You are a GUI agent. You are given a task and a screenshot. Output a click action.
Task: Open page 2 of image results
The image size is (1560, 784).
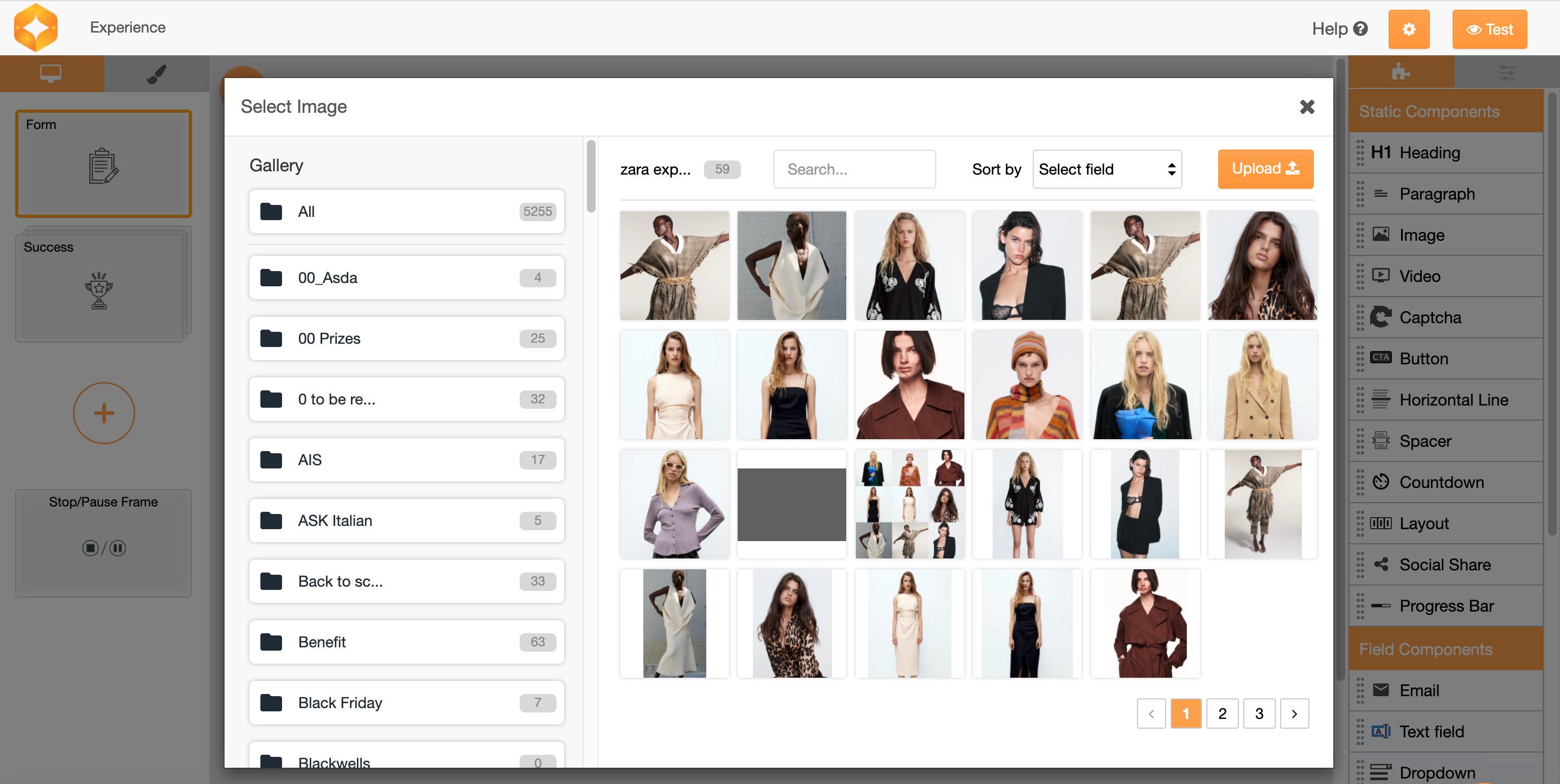(1222, 714)
